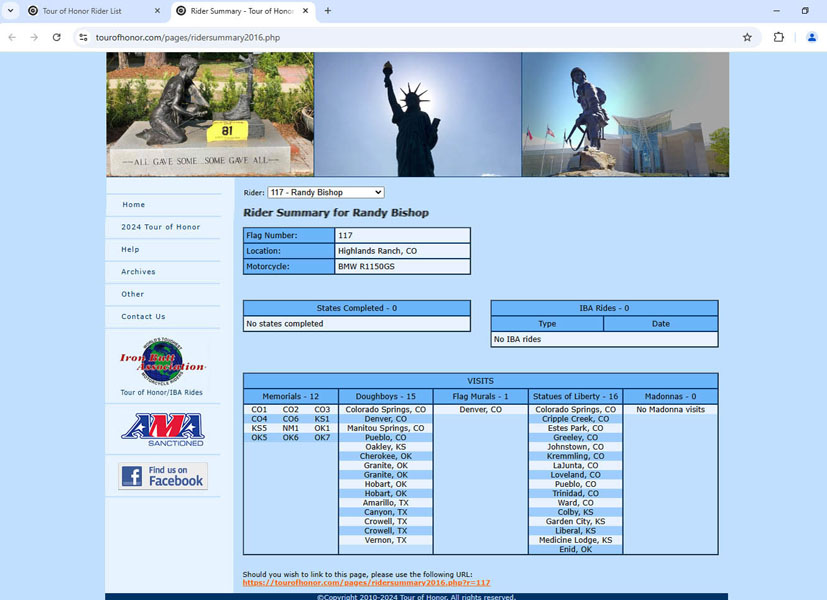Viewport: 827px width, 600px height.
Task: Open the tab search chevron
Action: click(x=11, y=11)
